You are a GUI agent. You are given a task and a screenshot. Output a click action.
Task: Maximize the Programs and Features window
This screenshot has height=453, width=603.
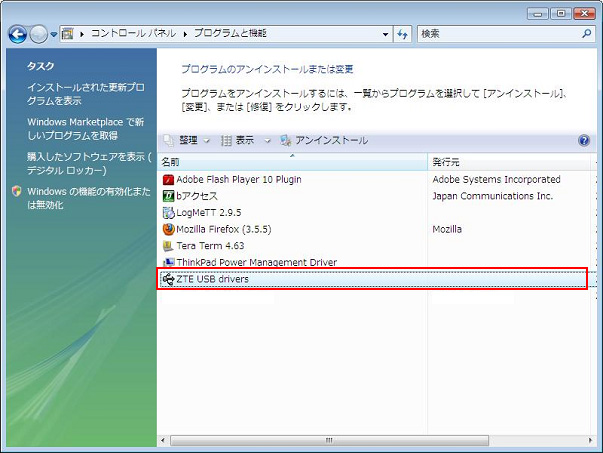point(561,14)
